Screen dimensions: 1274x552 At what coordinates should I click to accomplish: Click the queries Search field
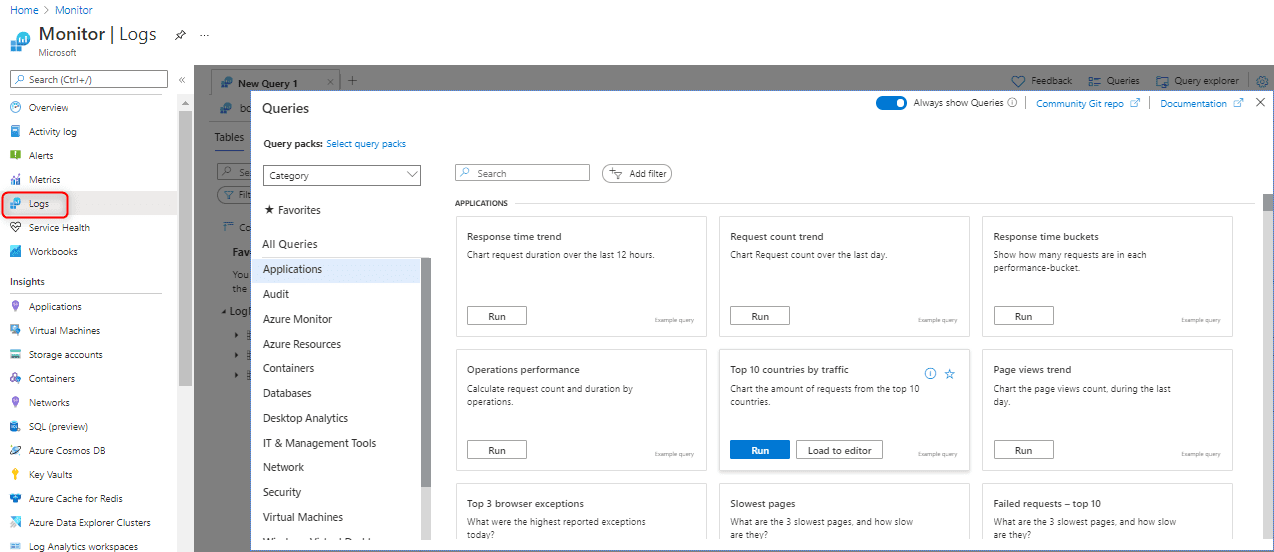click(522, 173)
